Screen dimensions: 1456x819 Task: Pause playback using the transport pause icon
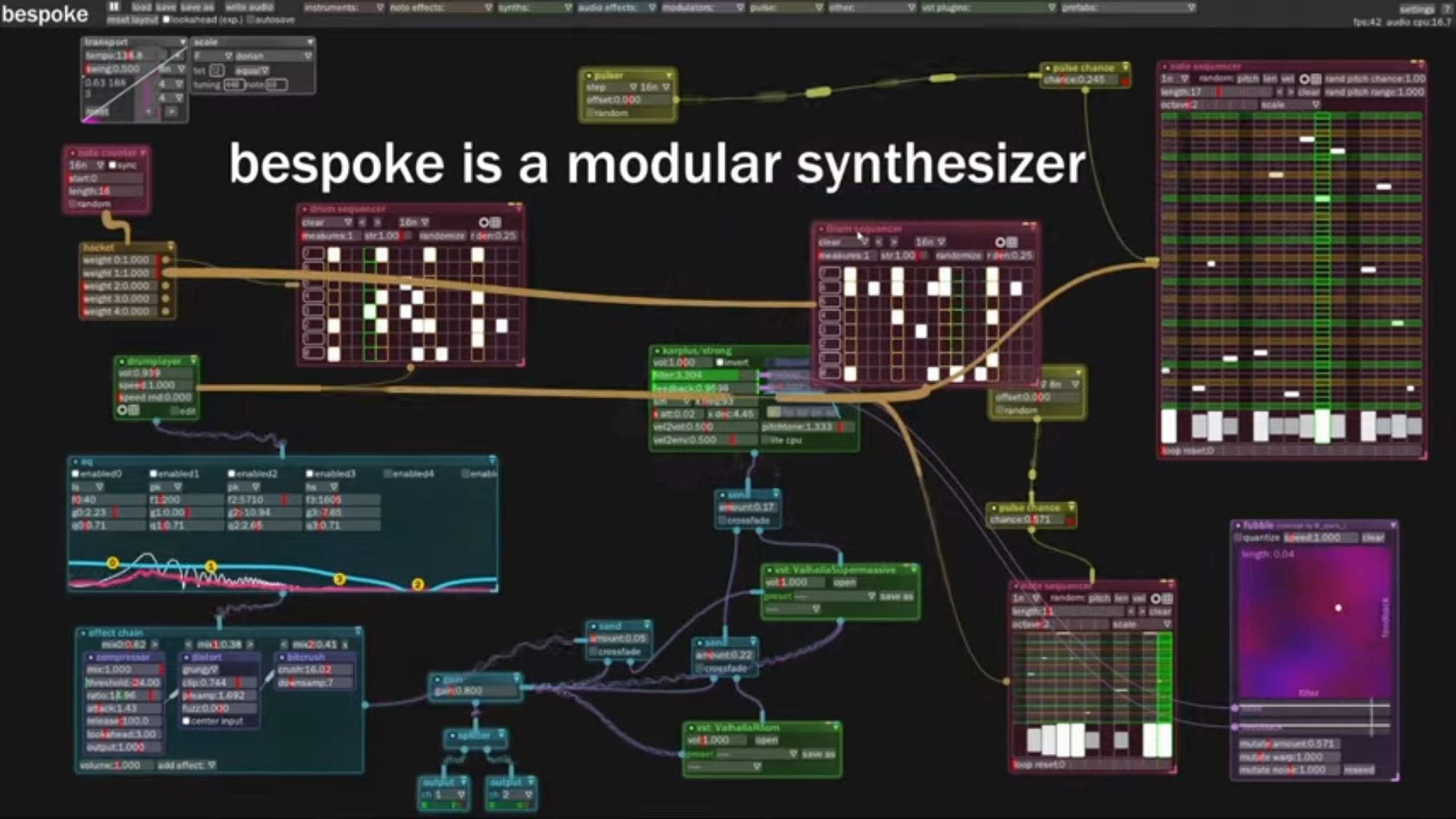tap(113, 7)
